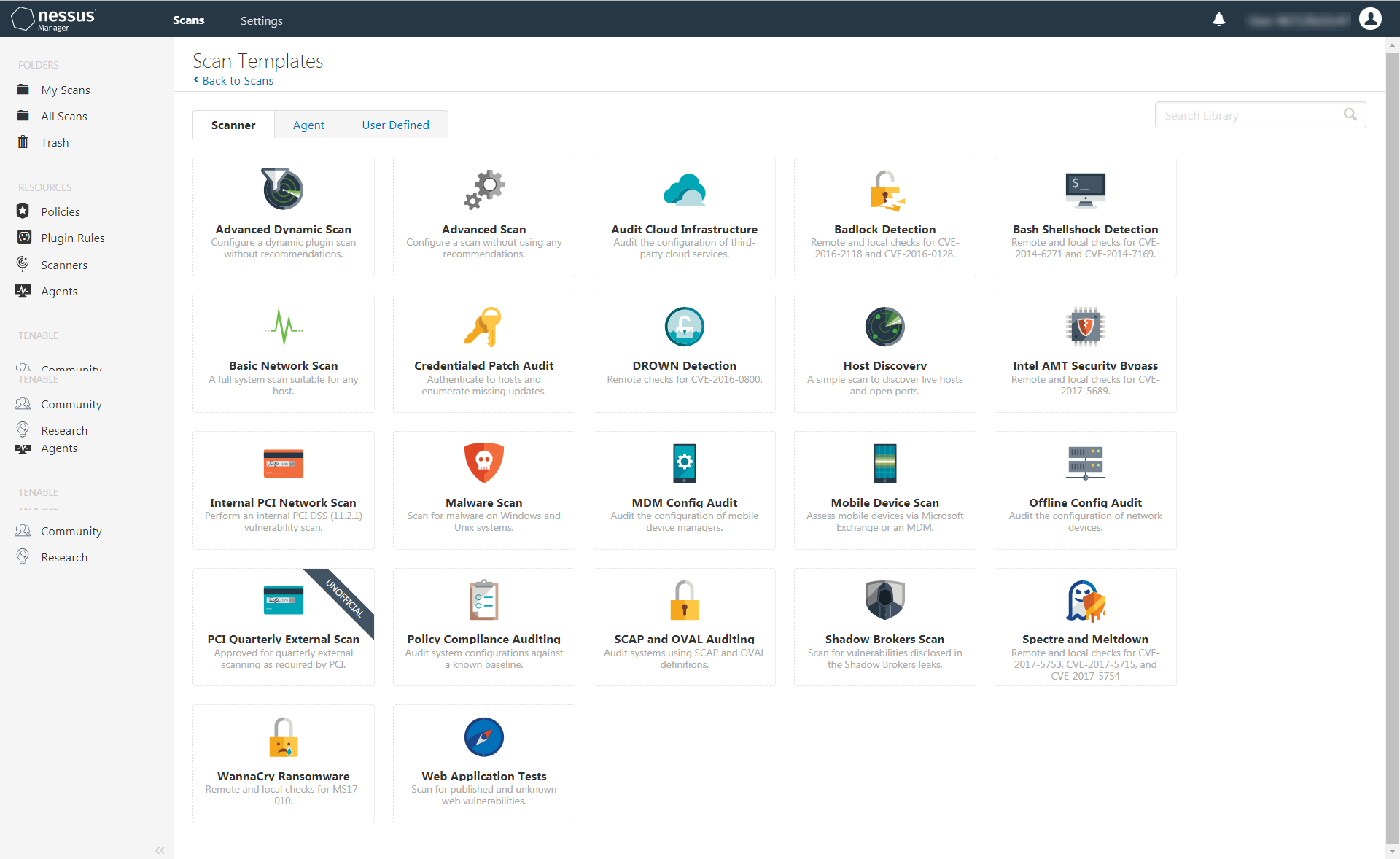
Task: Pick the Credentialed Patch Audit keys icon
Action: coord(483,326)
